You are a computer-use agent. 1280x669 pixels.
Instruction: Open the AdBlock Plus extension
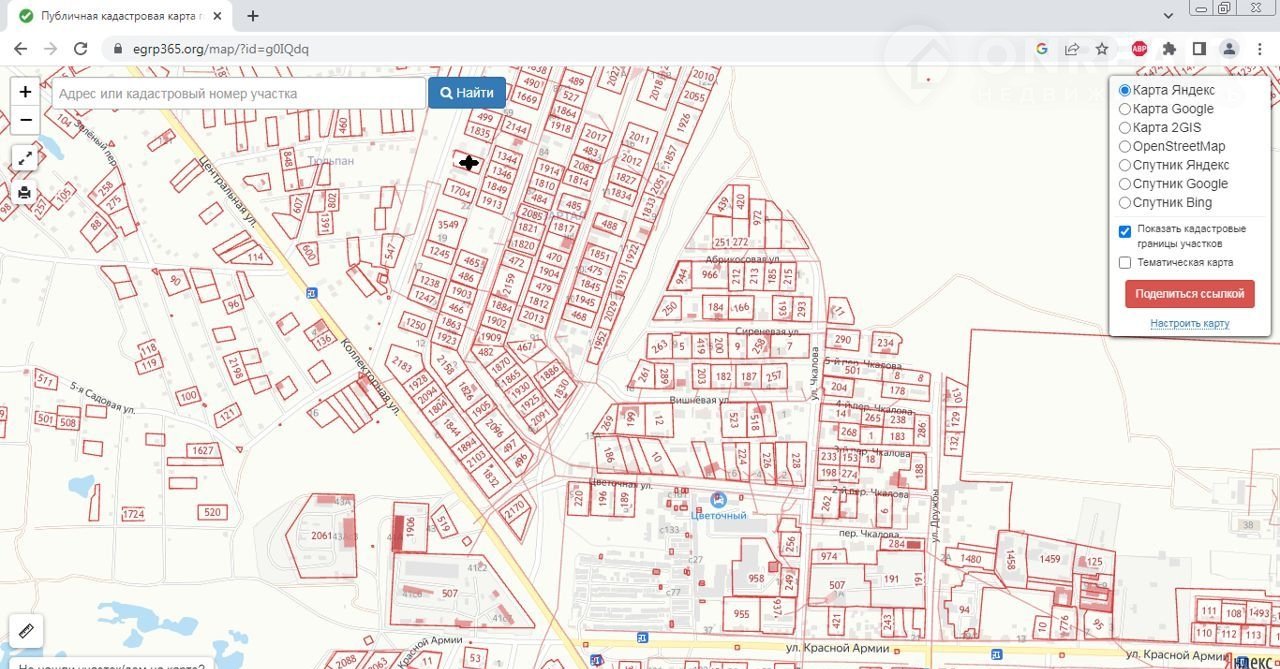[1139, 49]
